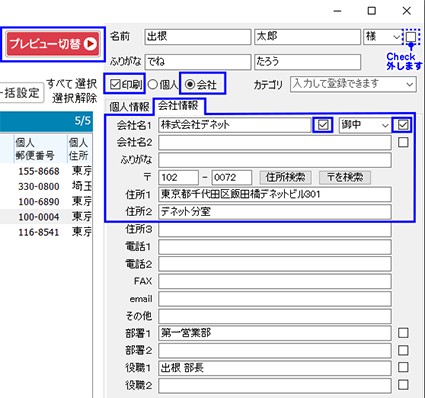425x398 pixels.
Task: Select the list row with postal code 116-8541
Action: (x=46, y=232)
